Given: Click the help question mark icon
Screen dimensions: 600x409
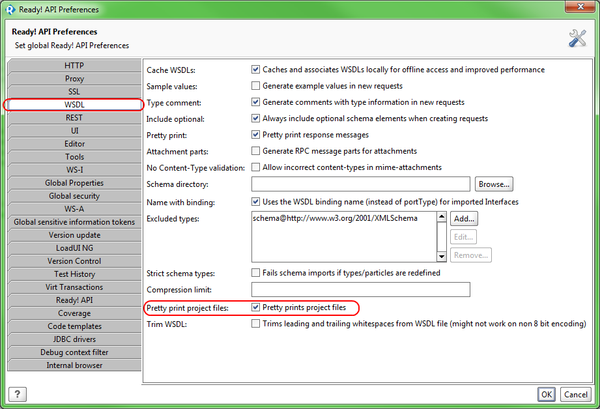Looking at the screenshot, I should (x=16, y=394).
